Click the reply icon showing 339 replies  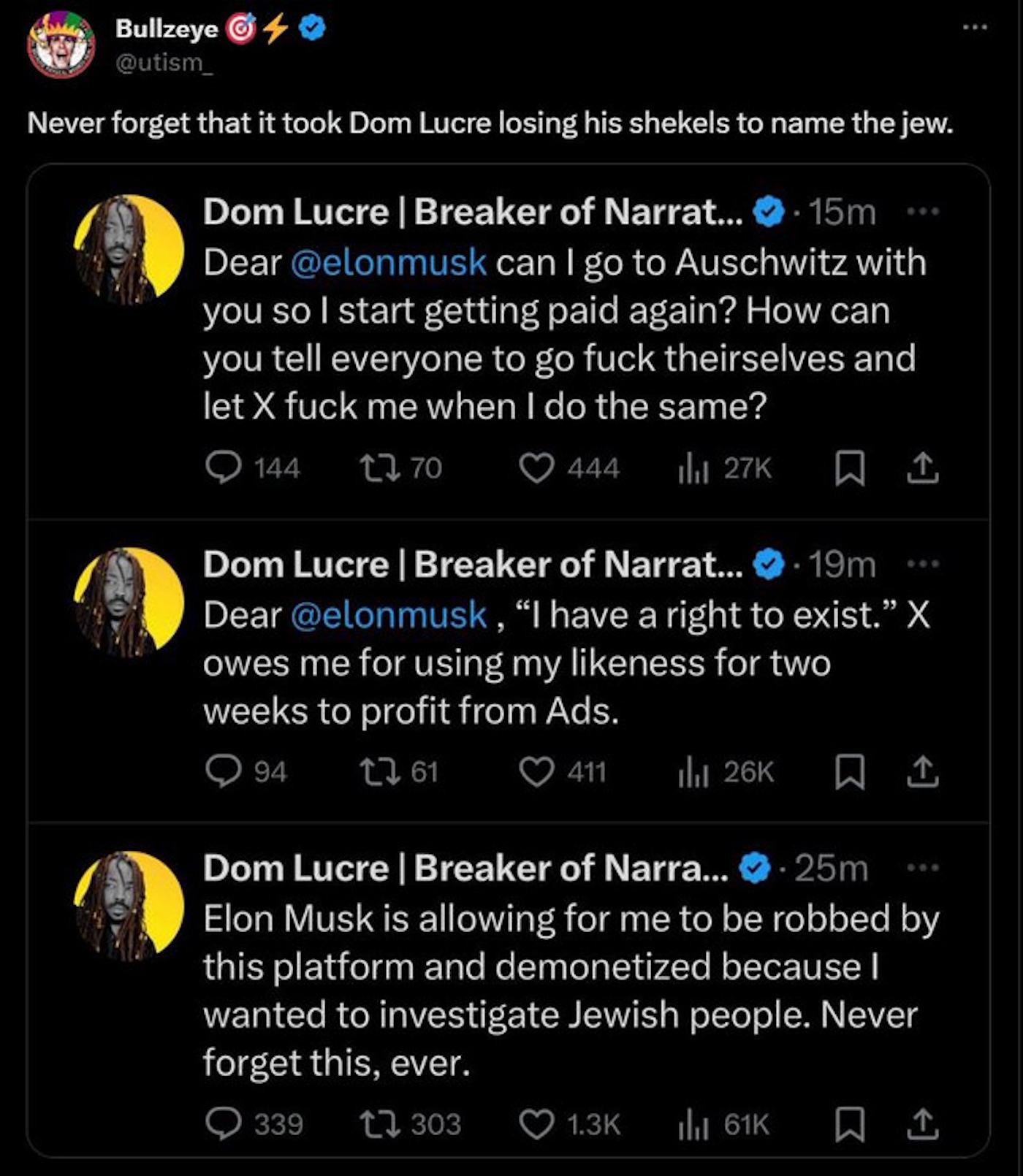tap(223, 1124)
